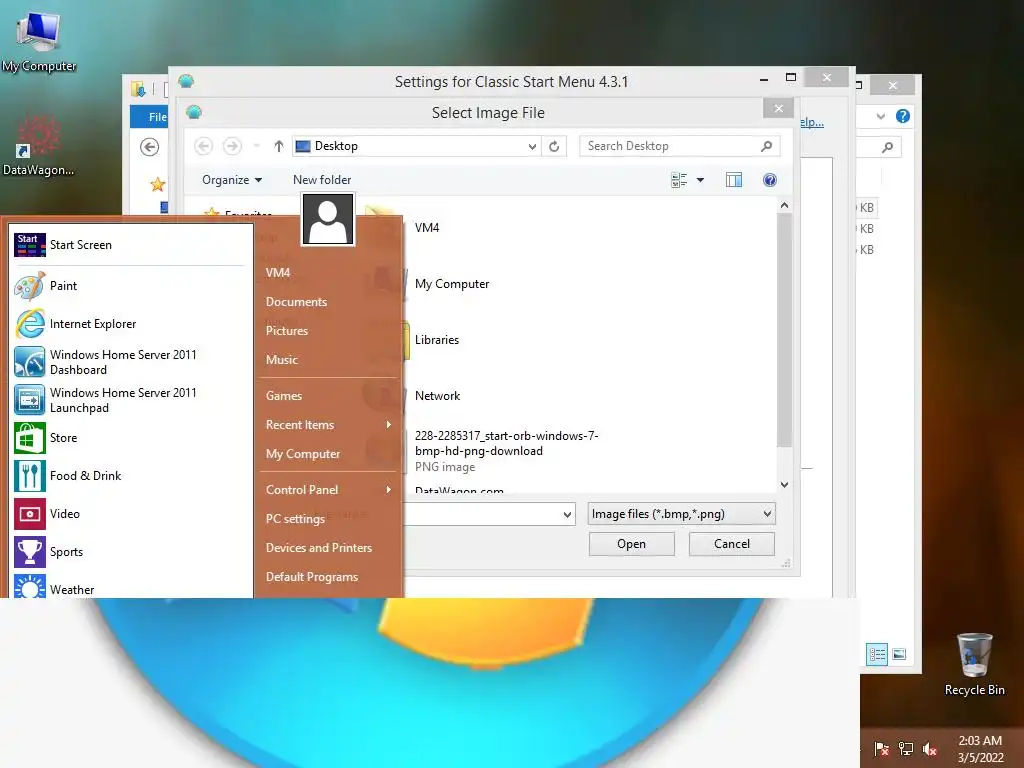Select My Computer in the file list
Image resolution: width=1024 pixels, height=768 pixels.
[x=452, y=284]
